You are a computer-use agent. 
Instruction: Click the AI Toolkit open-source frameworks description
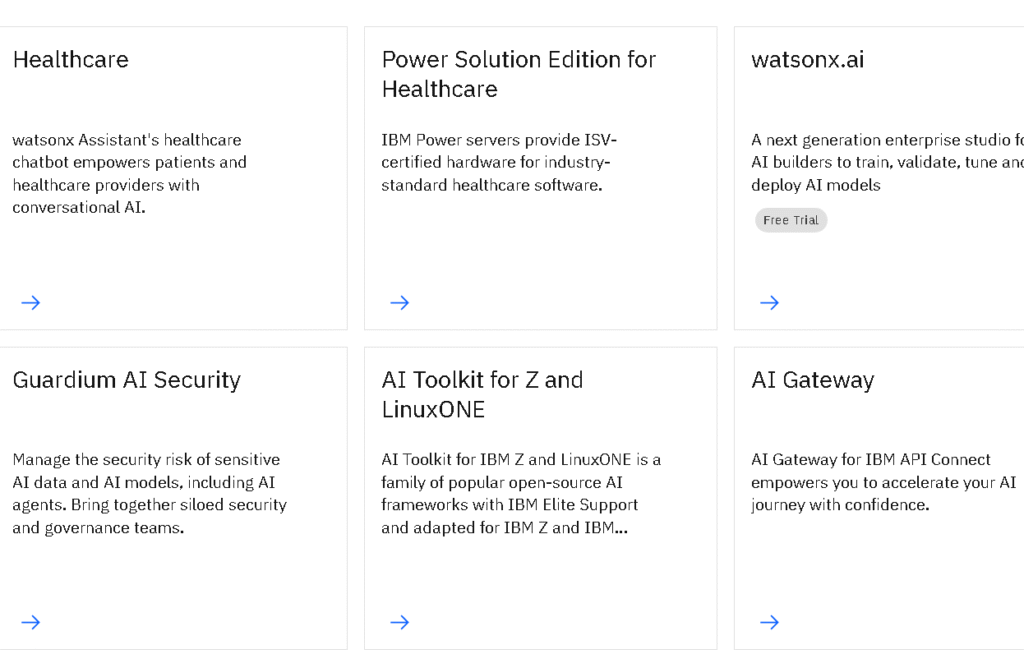(x=520, y=493)
